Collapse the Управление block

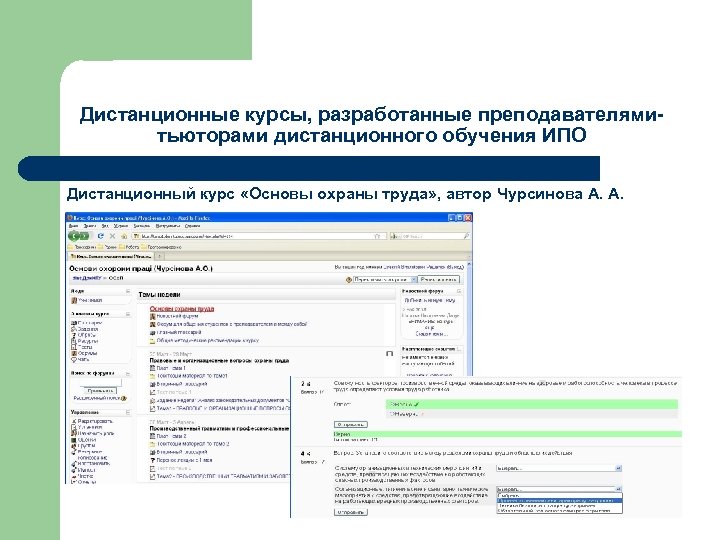click(128, 412)
